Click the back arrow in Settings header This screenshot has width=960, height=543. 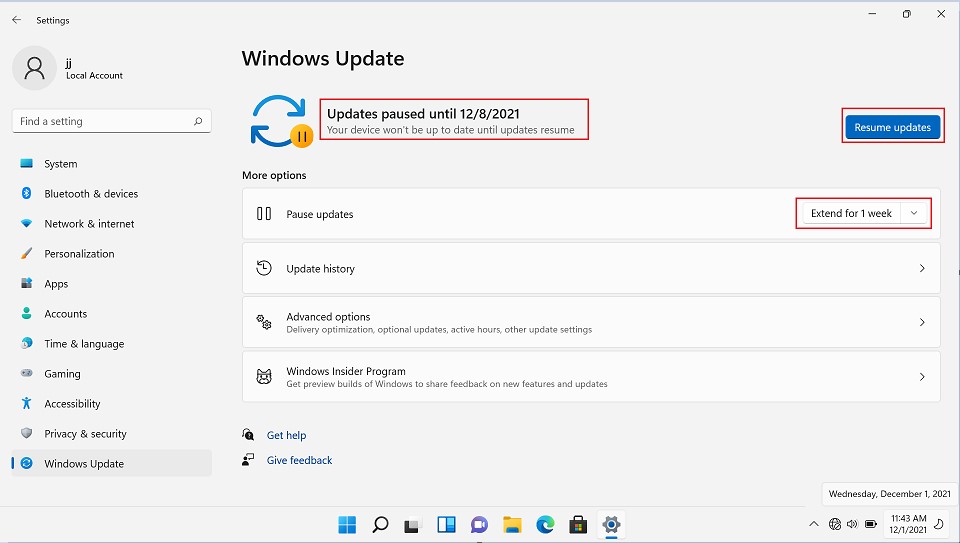point(16,20)
